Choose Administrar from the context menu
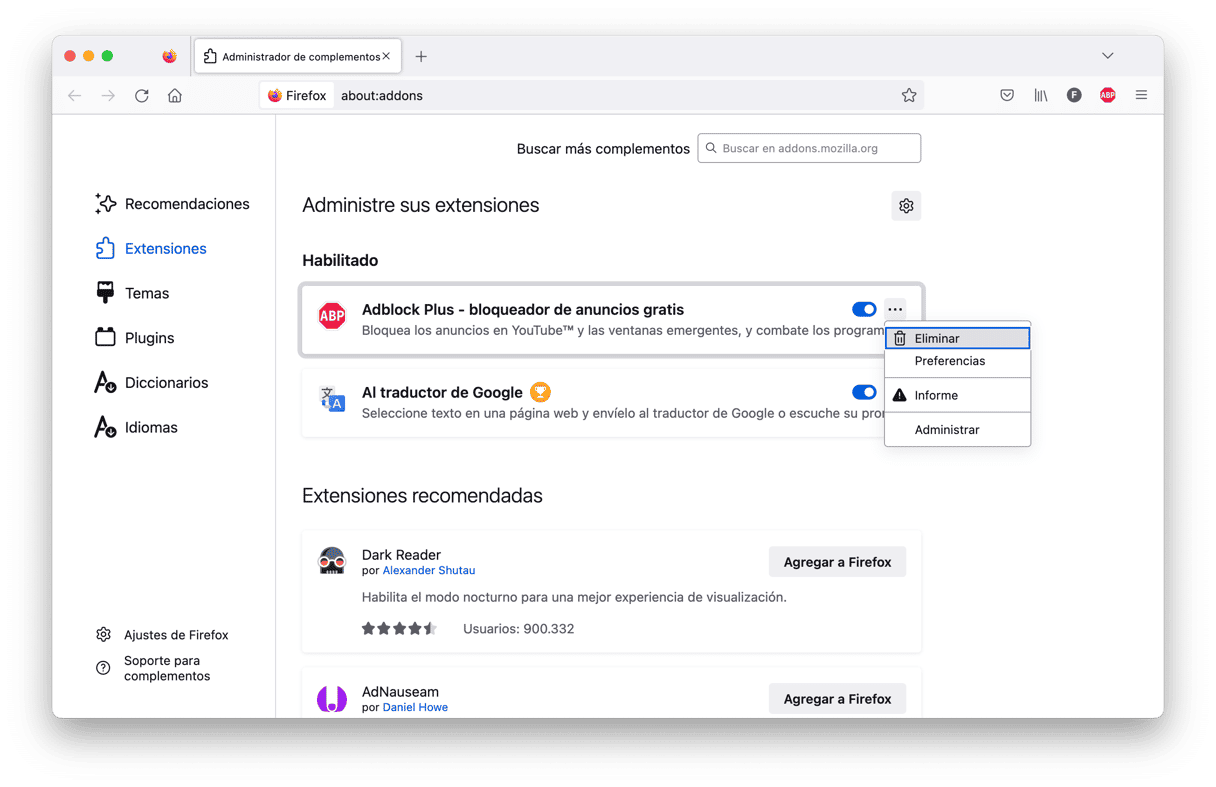Viewport: 1216px width, 787px height. 958,430
